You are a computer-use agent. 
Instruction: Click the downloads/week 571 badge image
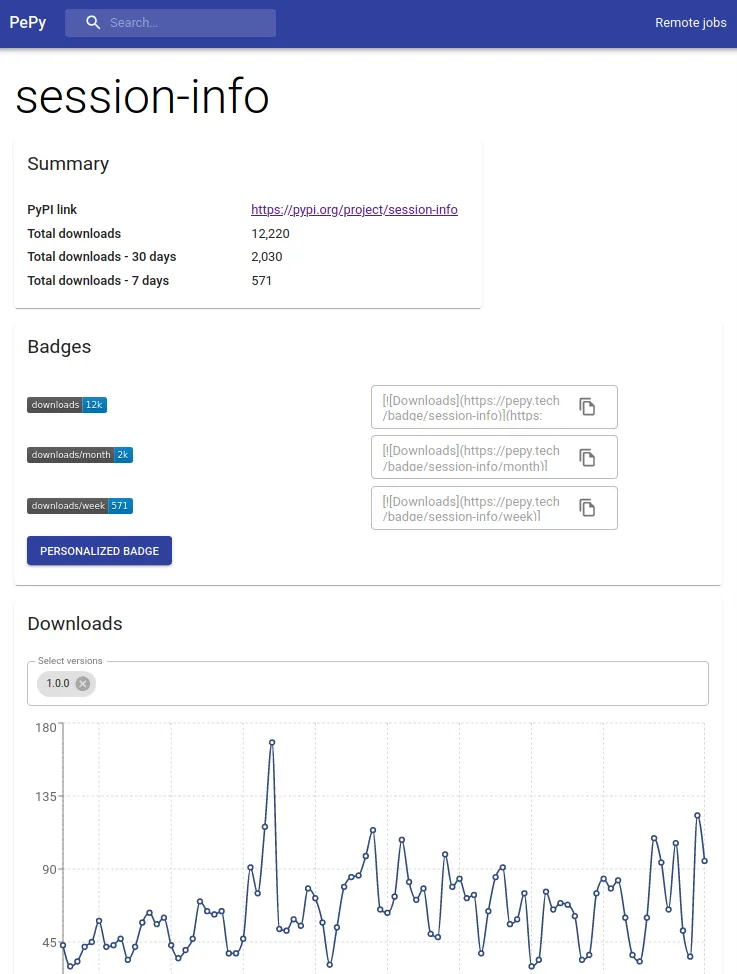[x=79, y=506]
